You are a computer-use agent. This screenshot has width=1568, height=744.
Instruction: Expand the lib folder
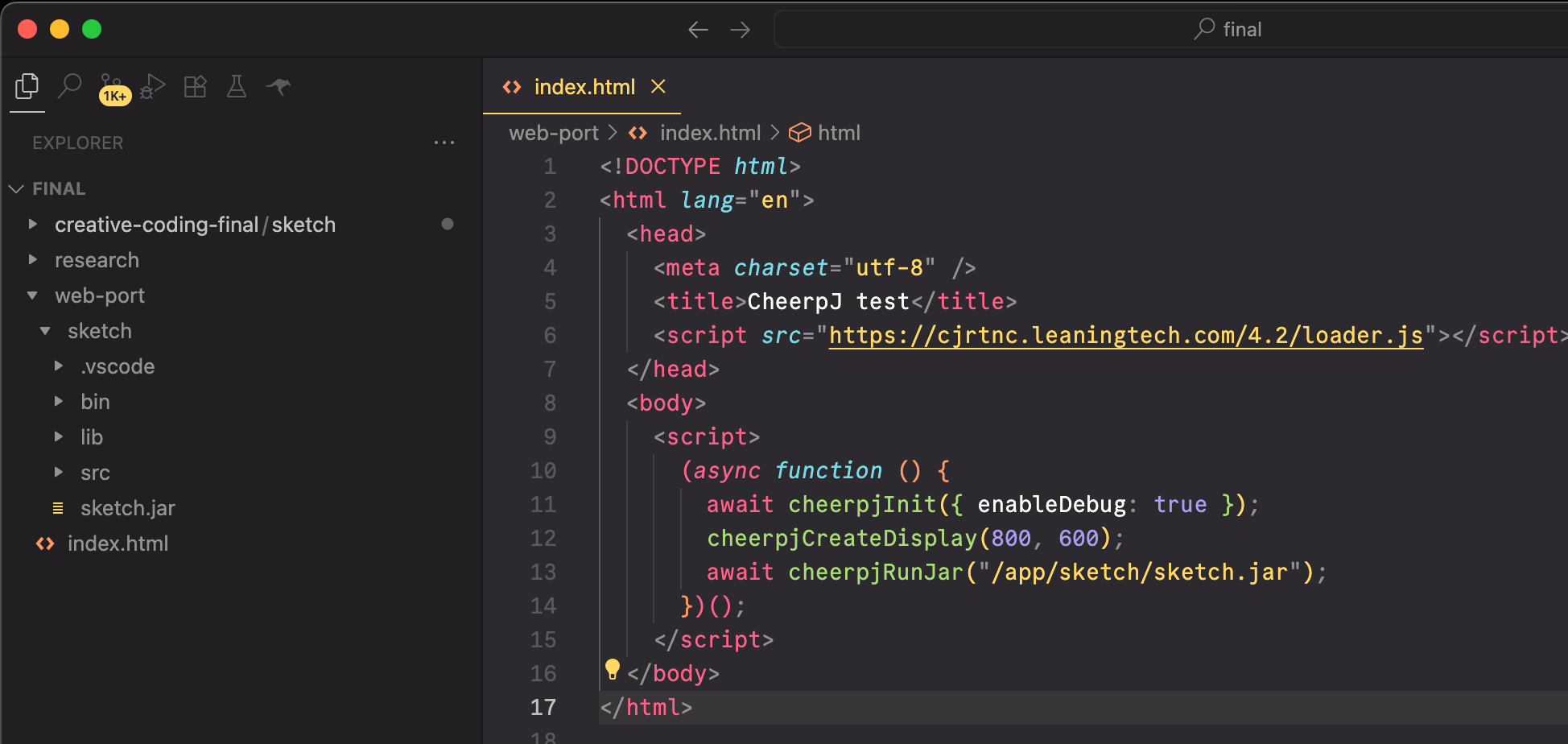coord(92,437)
